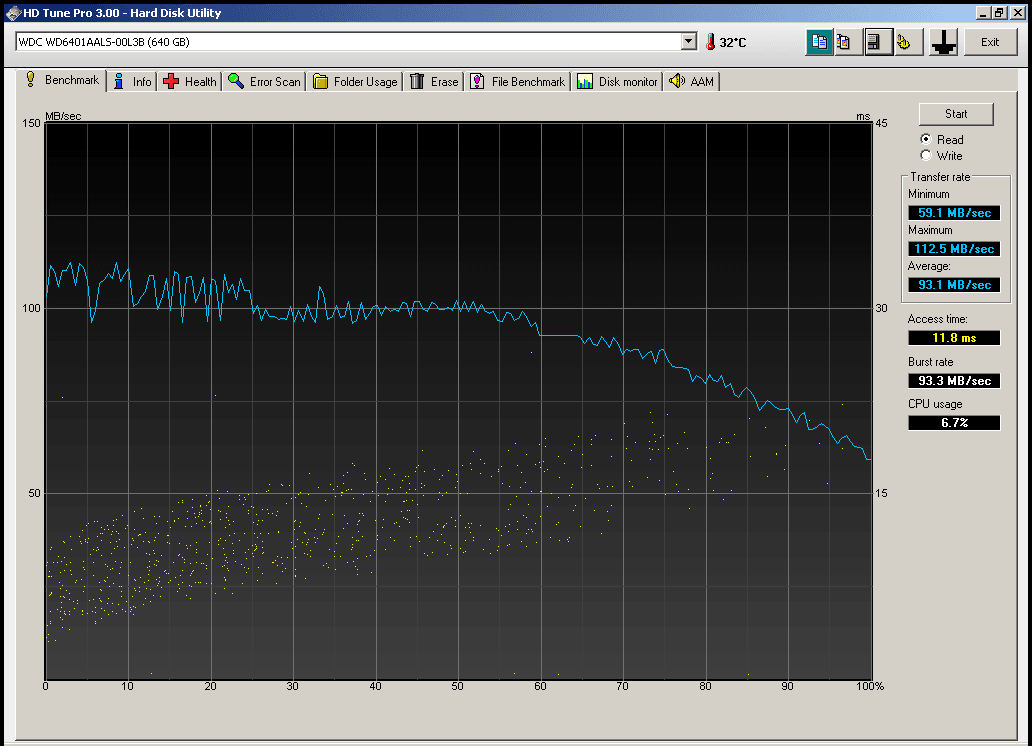
Task: Click the MB/sec axis label
Action: click(x=63, y=116)
